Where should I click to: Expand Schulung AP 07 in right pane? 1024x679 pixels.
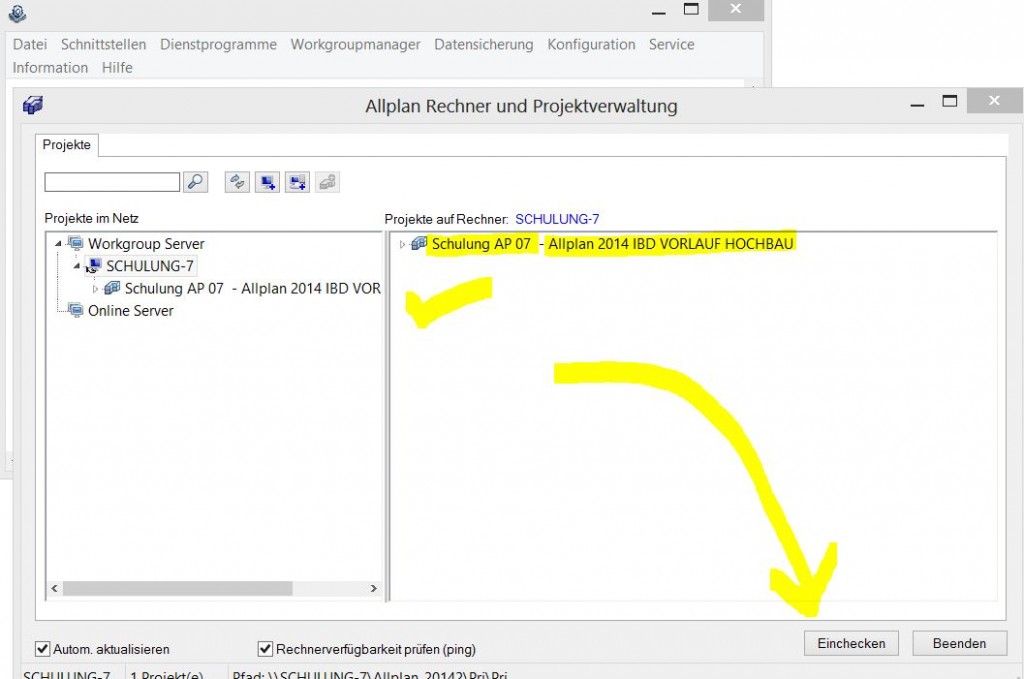click(x=403, y=244)
